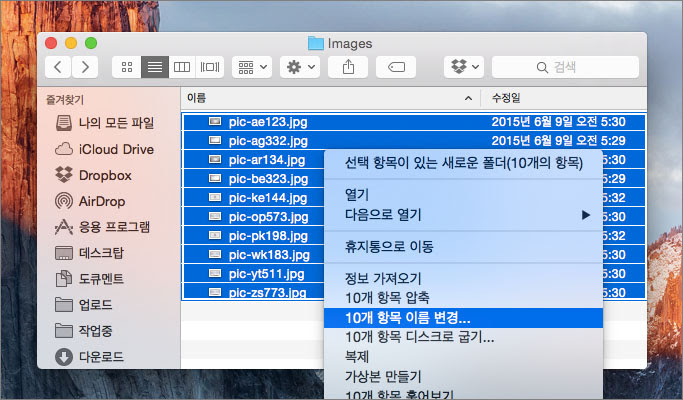Open the gear action menu
Image resolution: width=683 pixels, height=400 pixels.
coord(300,67)
